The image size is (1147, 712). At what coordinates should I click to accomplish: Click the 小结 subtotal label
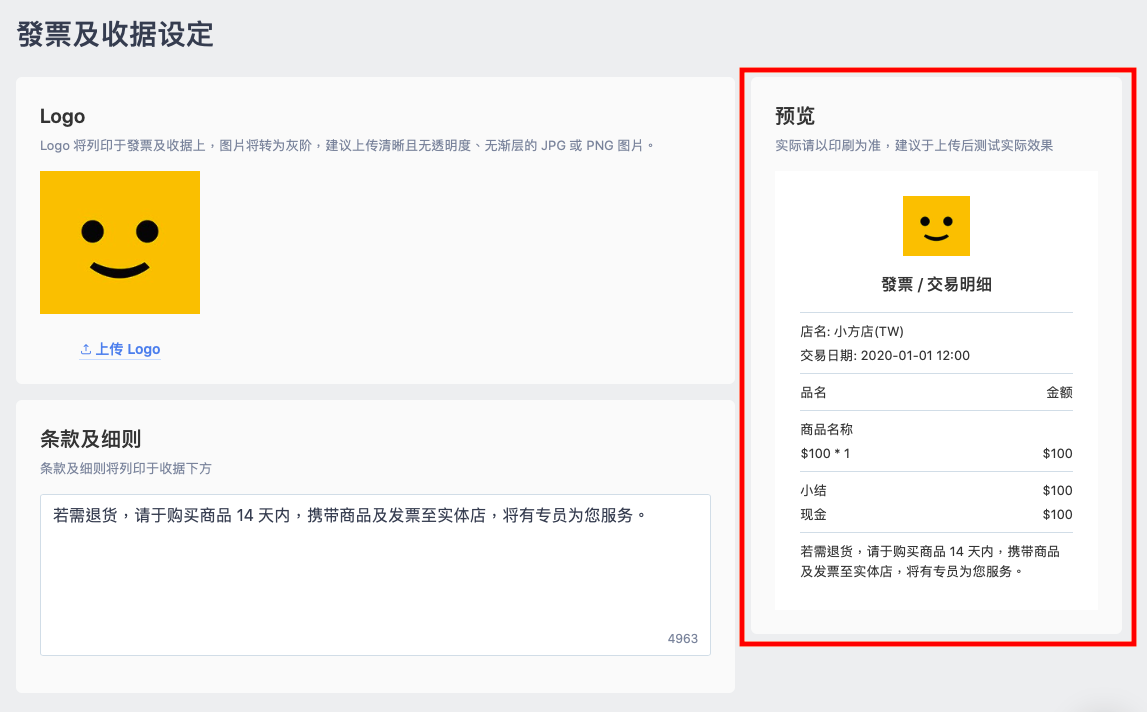point(813,490)
